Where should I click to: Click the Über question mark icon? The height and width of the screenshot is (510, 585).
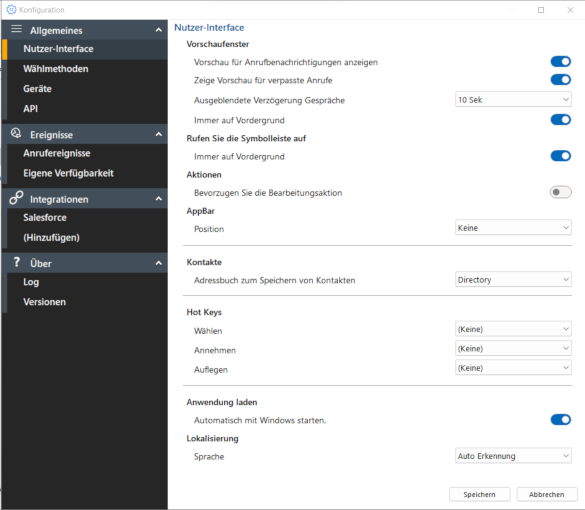tap(16, 262)
